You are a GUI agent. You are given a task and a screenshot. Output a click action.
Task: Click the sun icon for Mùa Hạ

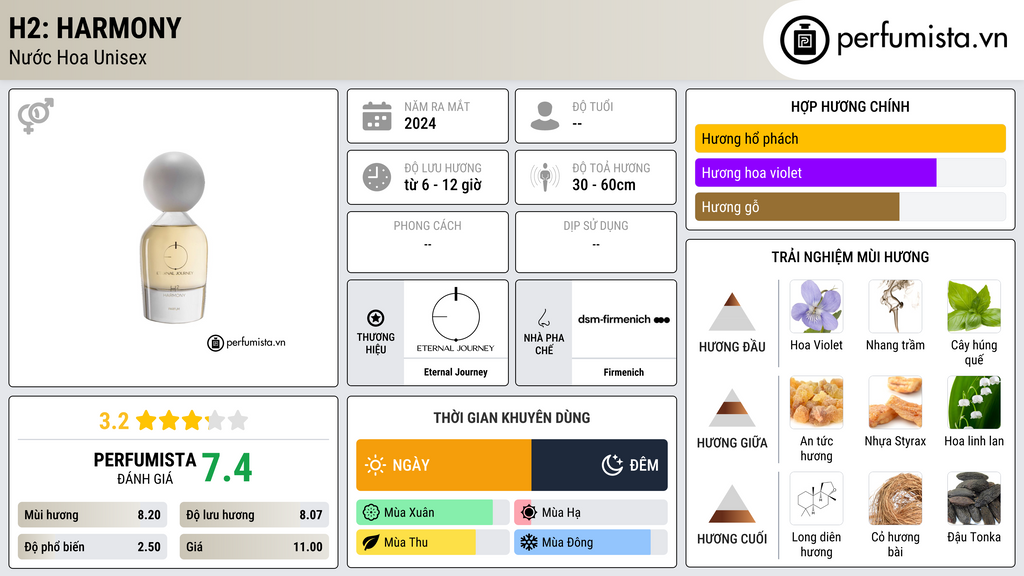coord(529,513)
